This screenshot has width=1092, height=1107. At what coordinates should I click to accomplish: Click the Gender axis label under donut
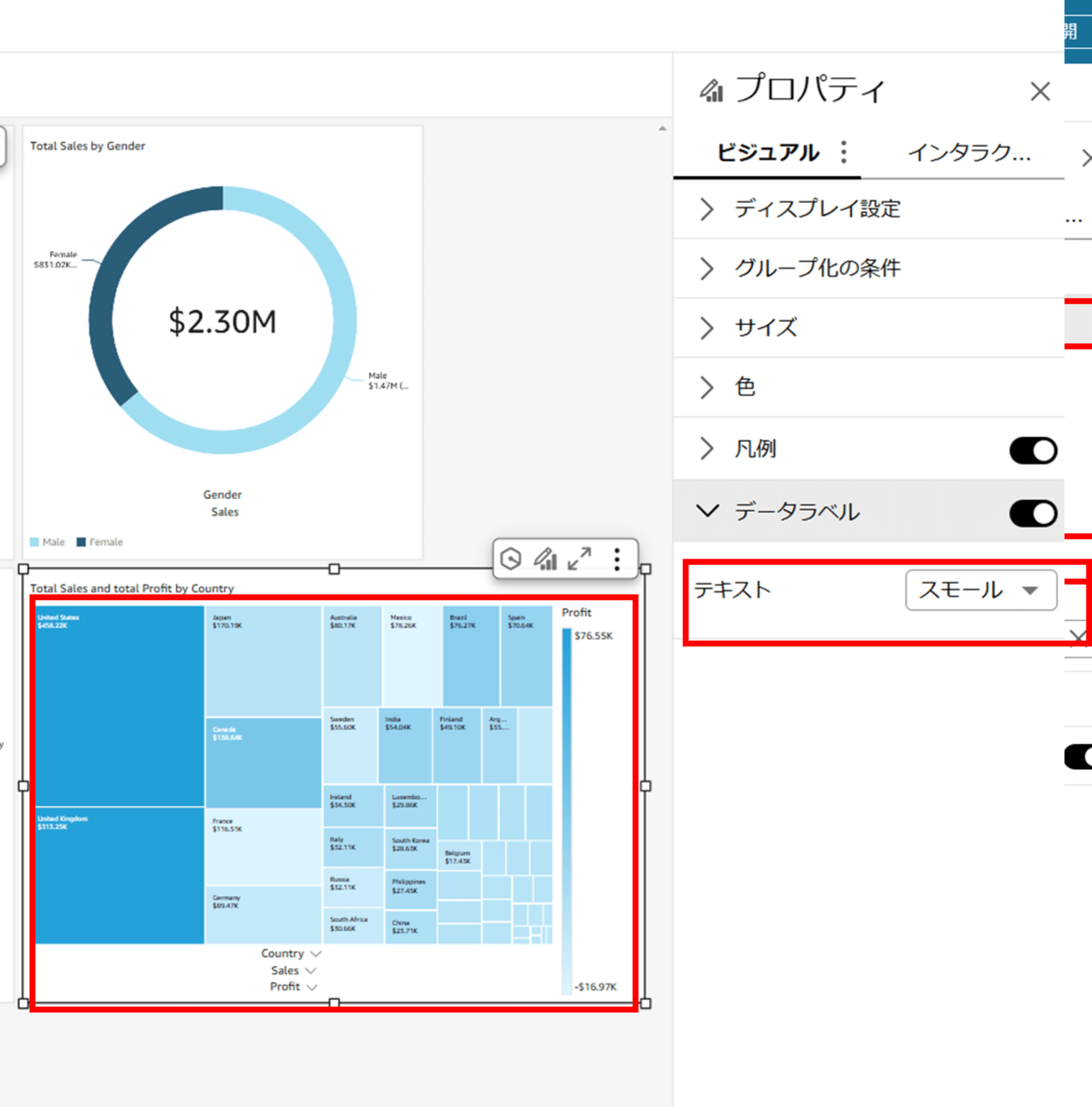(x=222, y=494)
